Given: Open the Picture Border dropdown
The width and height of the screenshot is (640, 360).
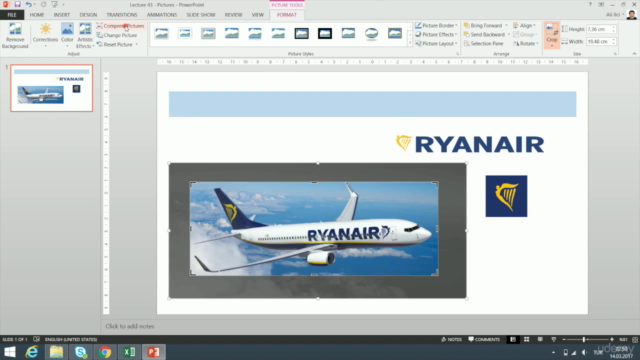Looking at the screenshot, I should 436,25.
